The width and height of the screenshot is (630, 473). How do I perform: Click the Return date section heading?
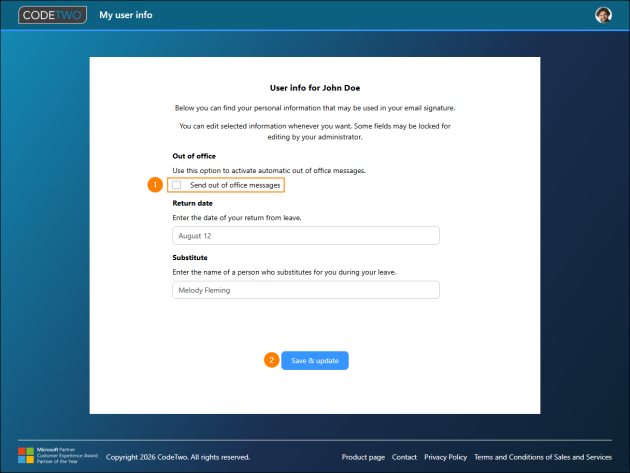(x=192, y=203)
